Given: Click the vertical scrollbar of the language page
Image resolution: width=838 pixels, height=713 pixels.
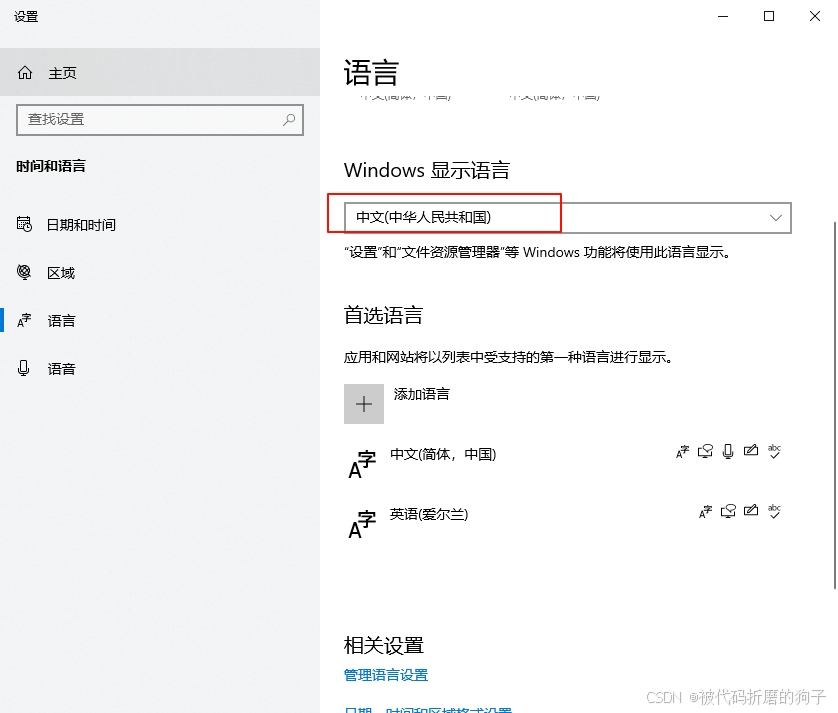Looking at the screenshot, I should (x=835, y=405).
